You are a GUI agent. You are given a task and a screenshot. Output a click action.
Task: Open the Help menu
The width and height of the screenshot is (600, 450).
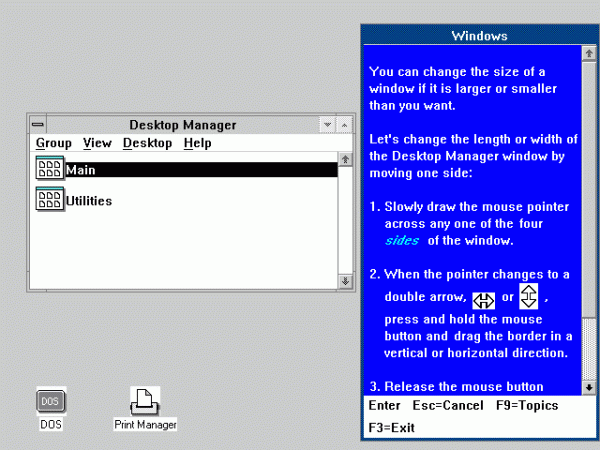(x=197, y=143)
